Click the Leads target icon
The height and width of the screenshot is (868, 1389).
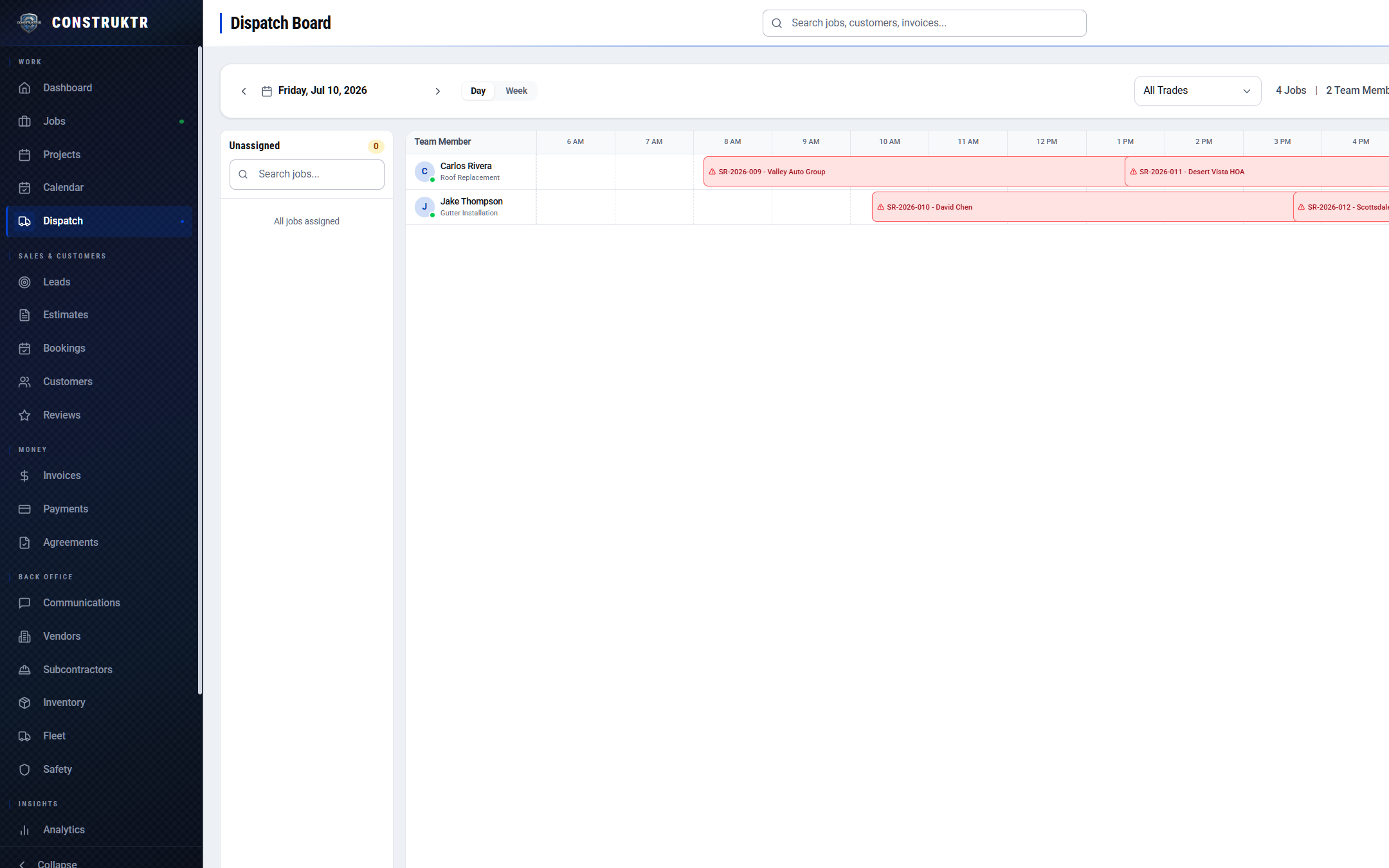pos(24,282)
